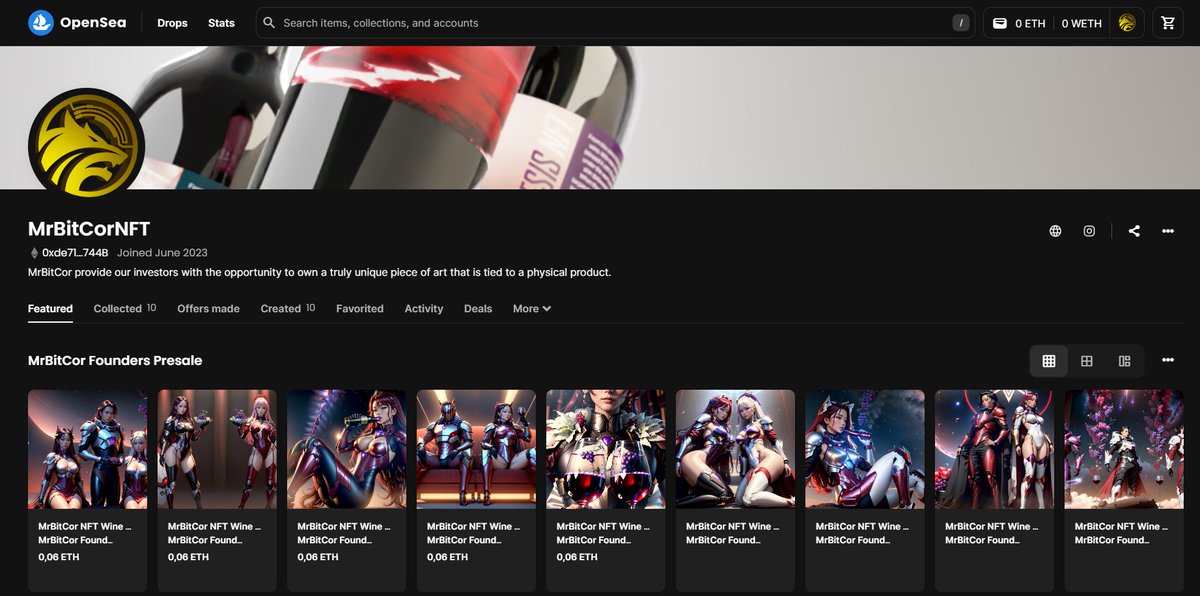1200x596 pixels.
Task: Click the wine bottle banner image
Action: point(600,117)
